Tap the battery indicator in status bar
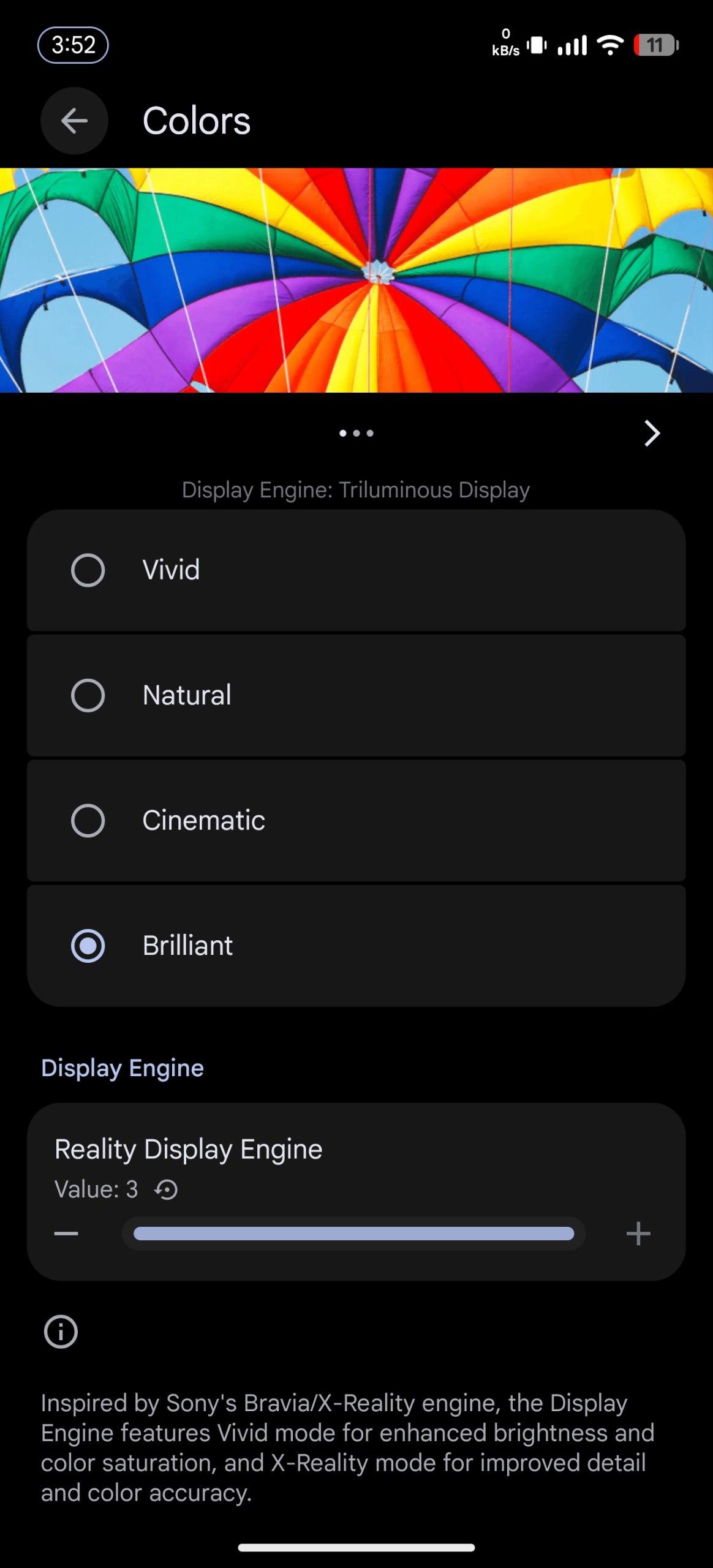The width and height of the screenshot is (713, 1568). point(656,45)
